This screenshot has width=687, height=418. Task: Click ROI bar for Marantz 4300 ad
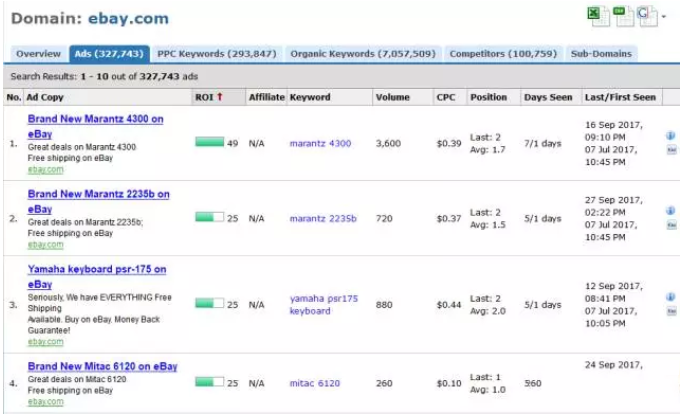pos(209,143)
